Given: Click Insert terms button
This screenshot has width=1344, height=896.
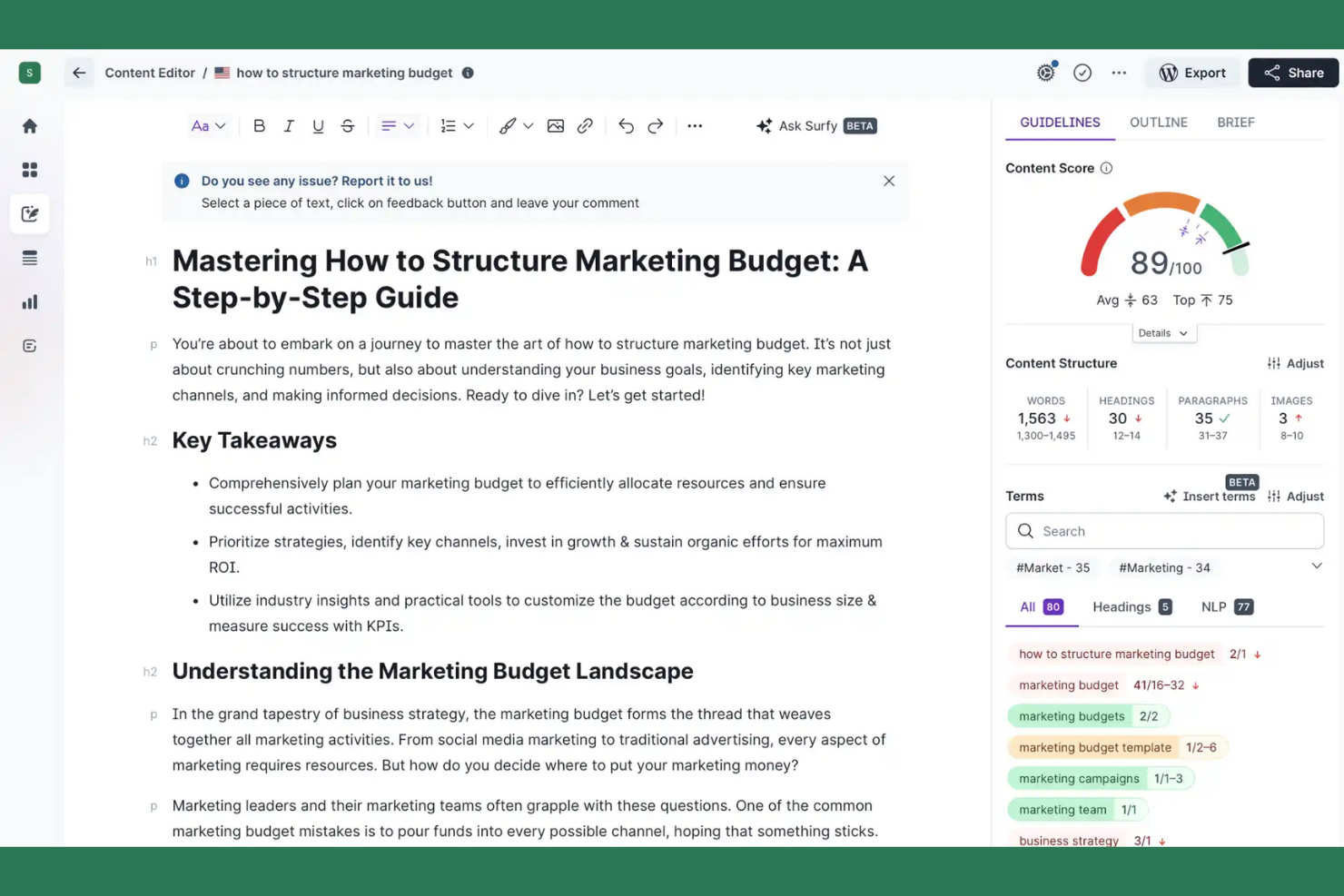Looking at the screenshot, I should [x=1210, y=497].
